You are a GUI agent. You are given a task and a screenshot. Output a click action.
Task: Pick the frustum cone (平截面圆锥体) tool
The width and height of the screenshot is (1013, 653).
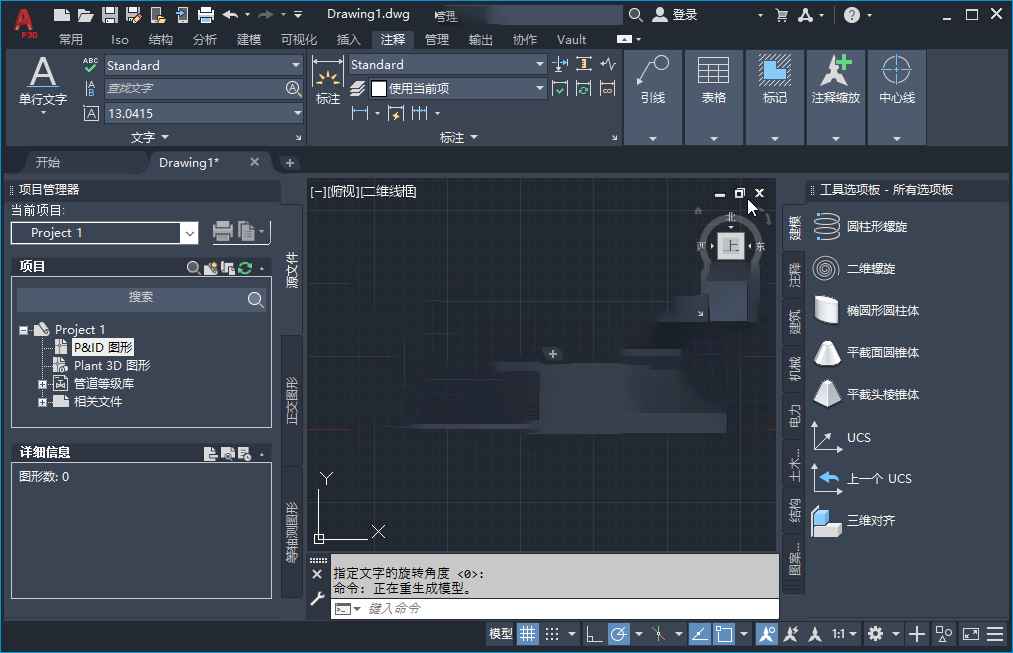click(866, 353)
